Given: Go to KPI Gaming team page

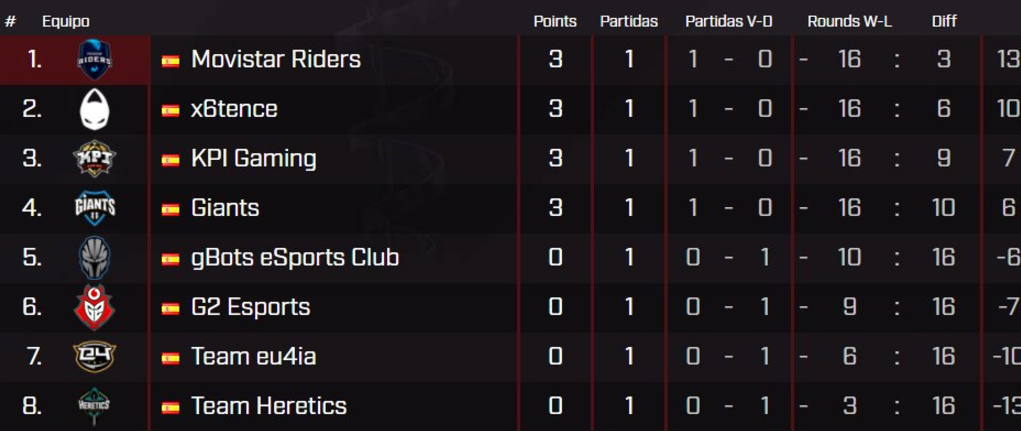Looking at the screenshot, I should 253,158.
